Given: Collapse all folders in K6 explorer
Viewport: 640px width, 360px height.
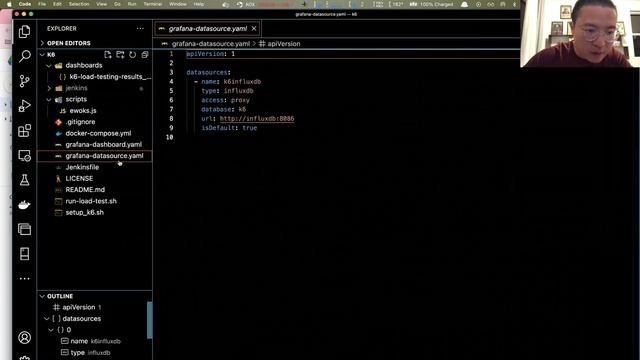Looking at the screenshot, I should (x=145, y=55).
